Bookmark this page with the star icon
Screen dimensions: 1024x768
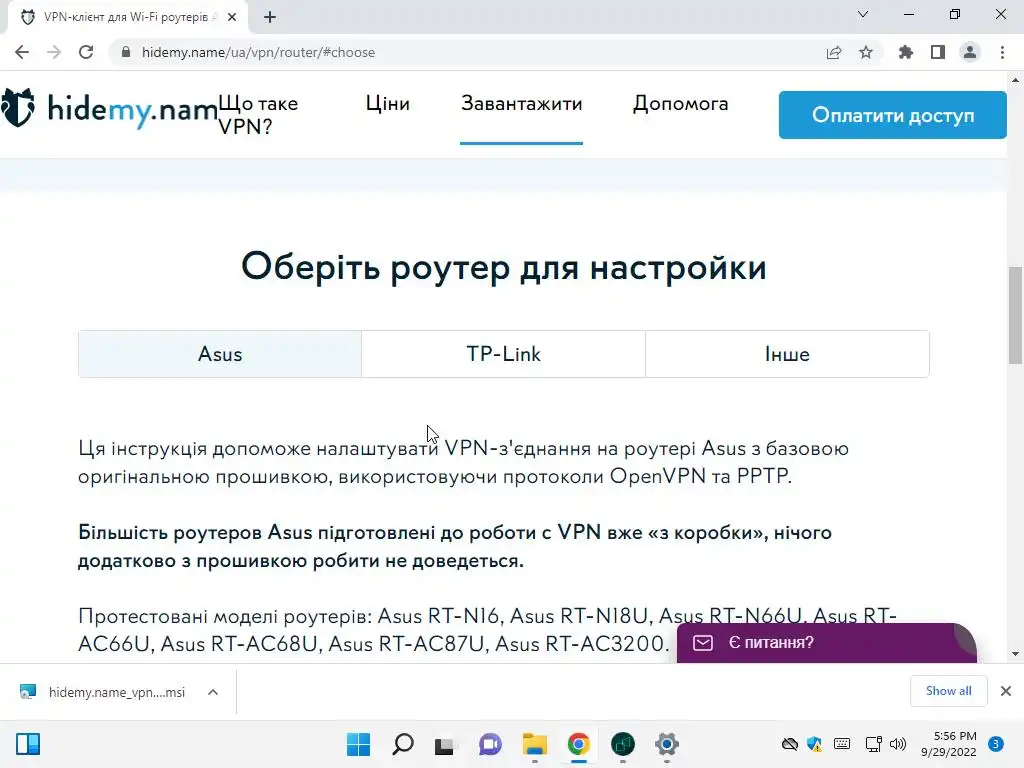(x=866, y=52)
